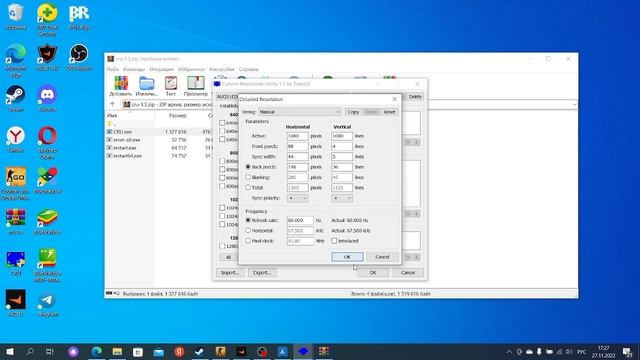Enable the Interlaced checkbox
640x360 pixels.
[334, 241]
